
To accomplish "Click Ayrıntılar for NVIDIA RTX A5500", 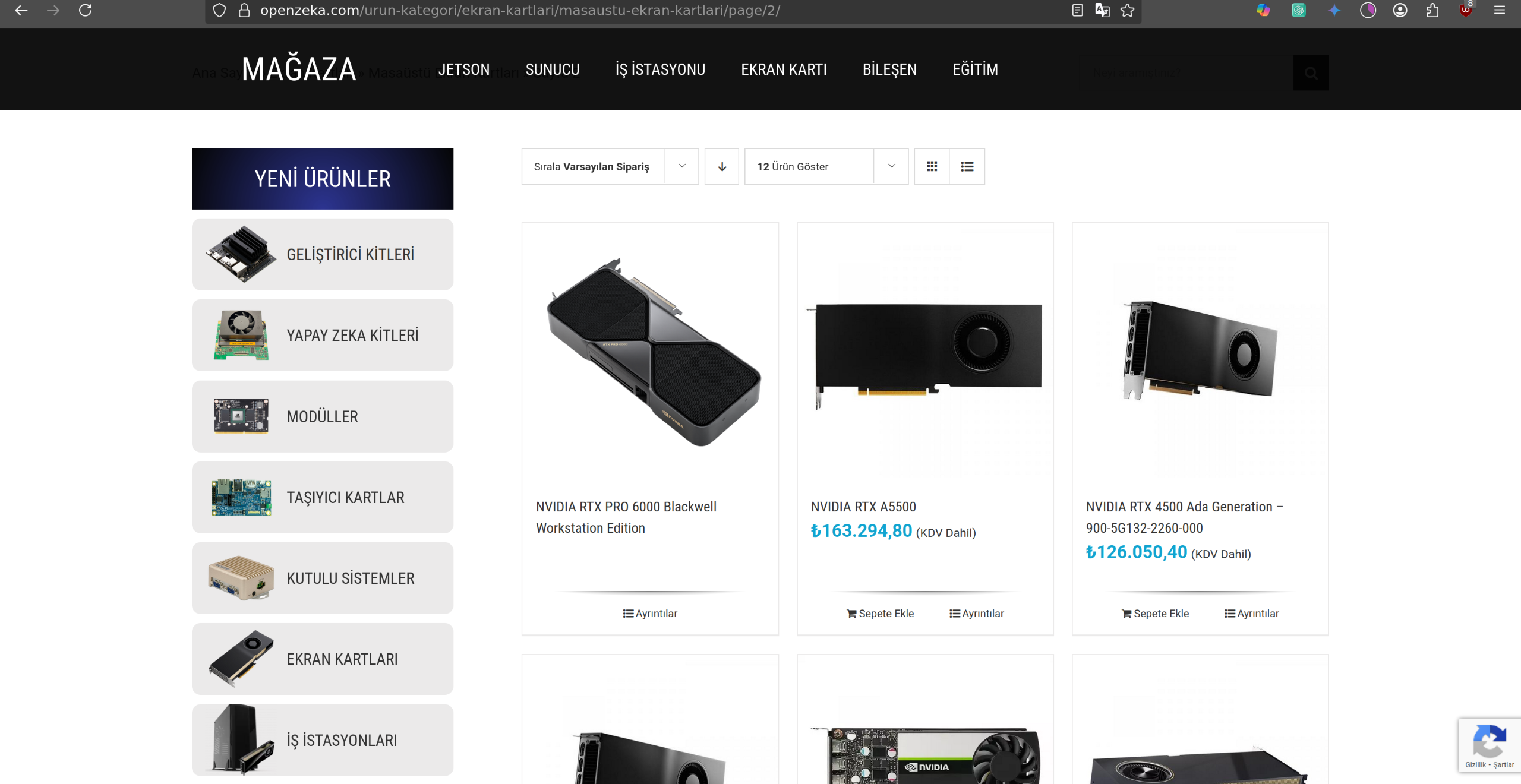I will click(x=977, y=614).
